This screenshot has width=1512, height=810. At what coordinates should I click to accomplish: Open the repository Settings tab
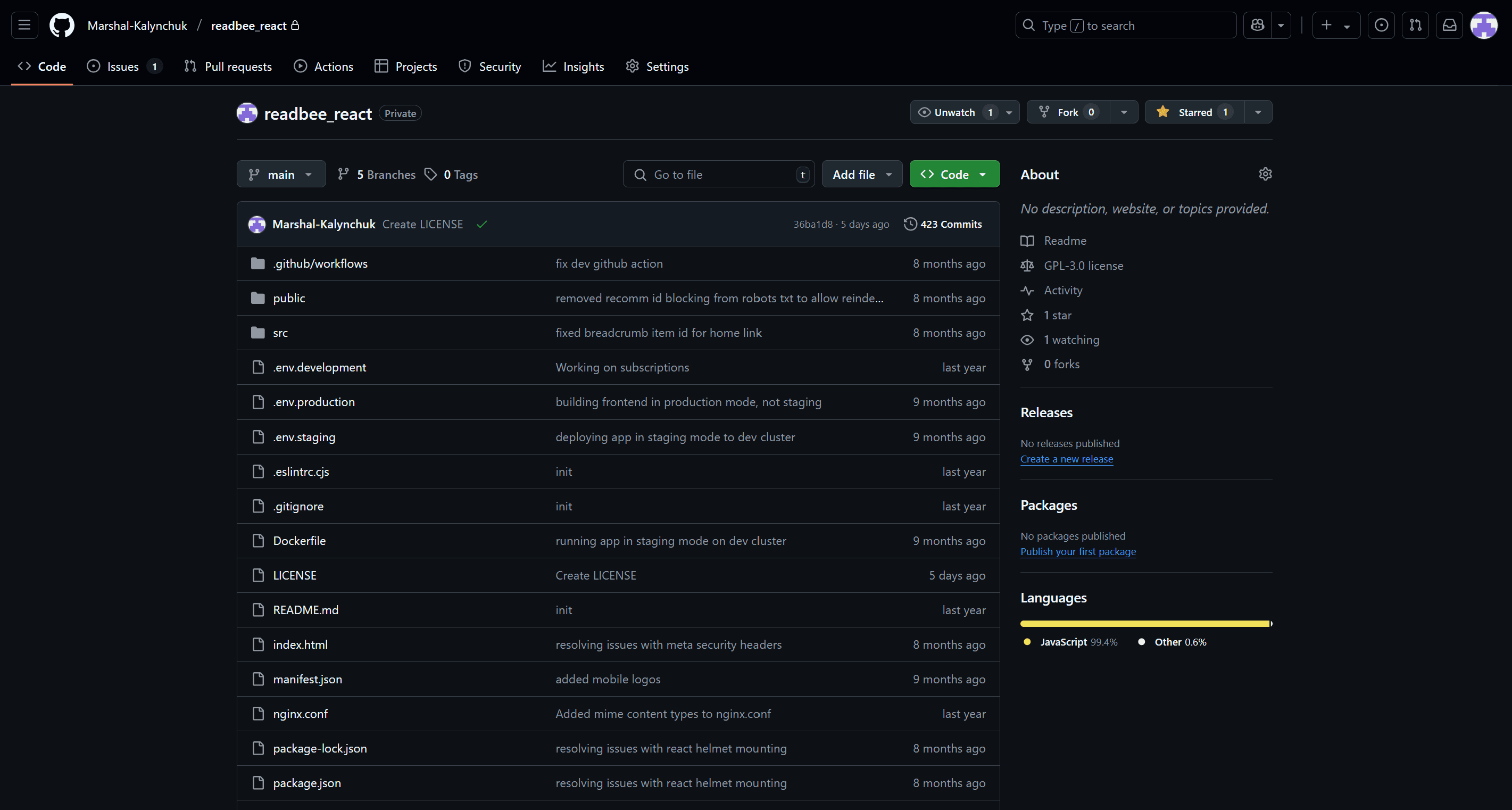(657, 67)
